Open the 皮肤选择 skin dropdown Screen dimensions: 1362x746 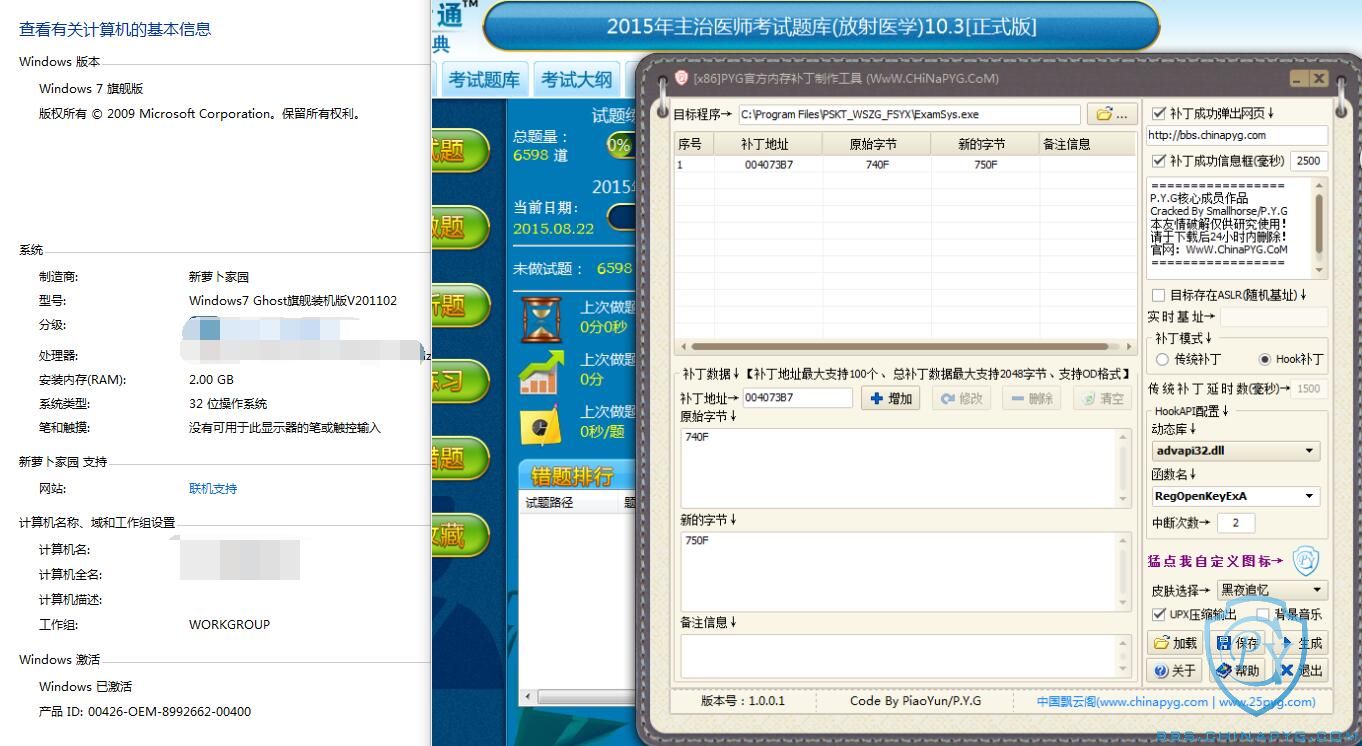tap(1272, 590)
